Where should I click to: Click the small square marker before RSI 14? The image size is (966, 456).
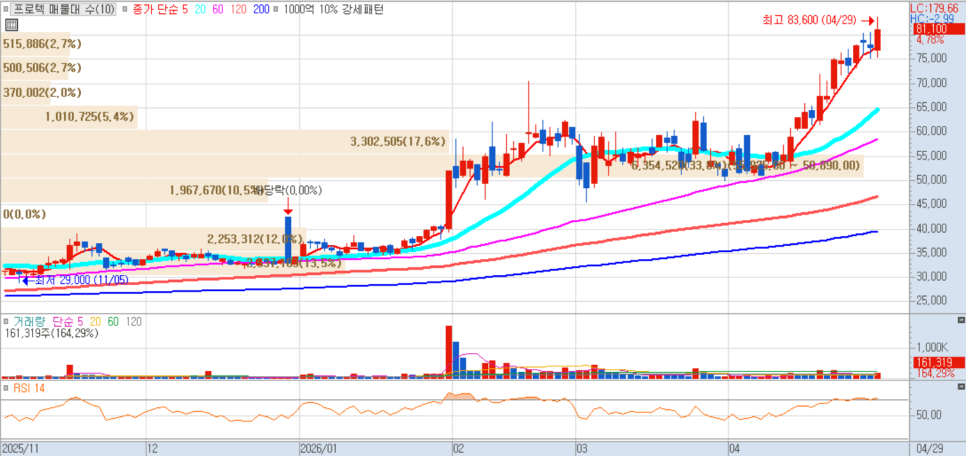[6, 388]
